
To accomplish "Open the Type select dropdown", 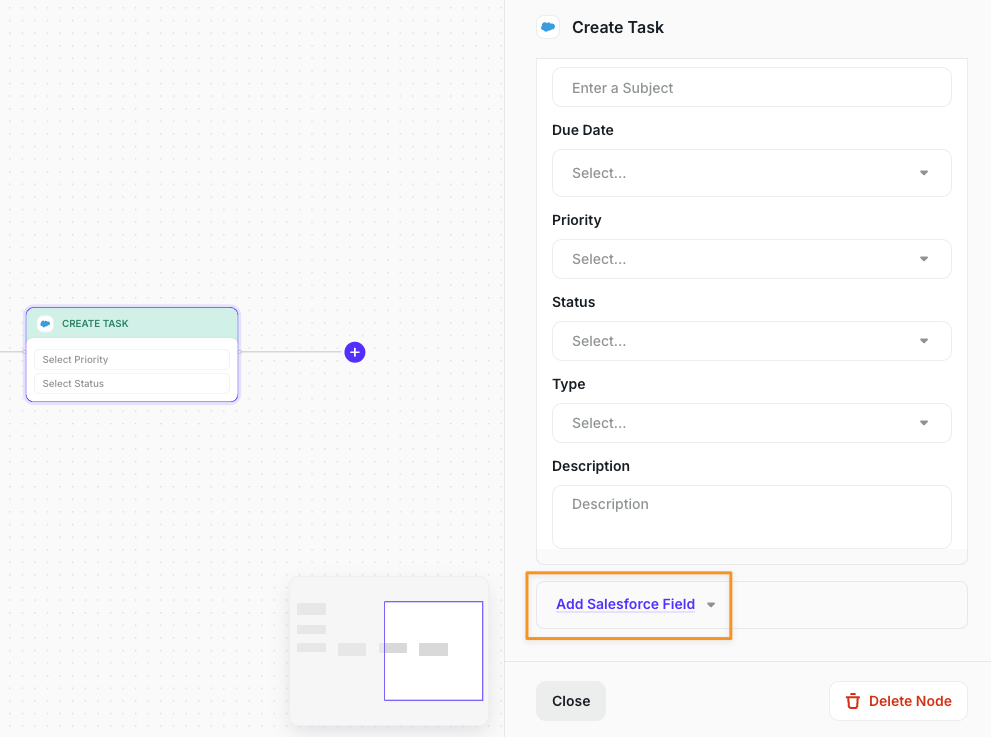I will pyautogui.click(x=751, y=423).
